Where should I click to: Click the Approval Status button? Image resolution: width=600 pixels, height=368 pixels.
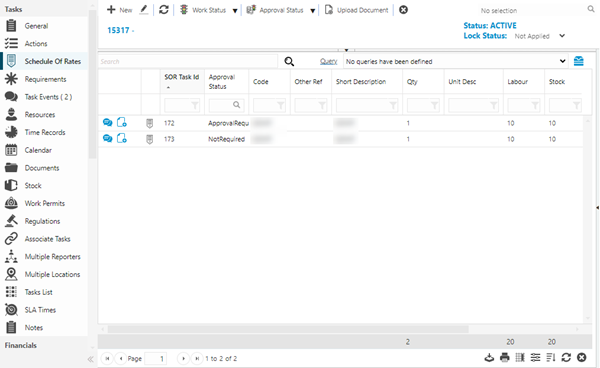click(x=275, y=10)
